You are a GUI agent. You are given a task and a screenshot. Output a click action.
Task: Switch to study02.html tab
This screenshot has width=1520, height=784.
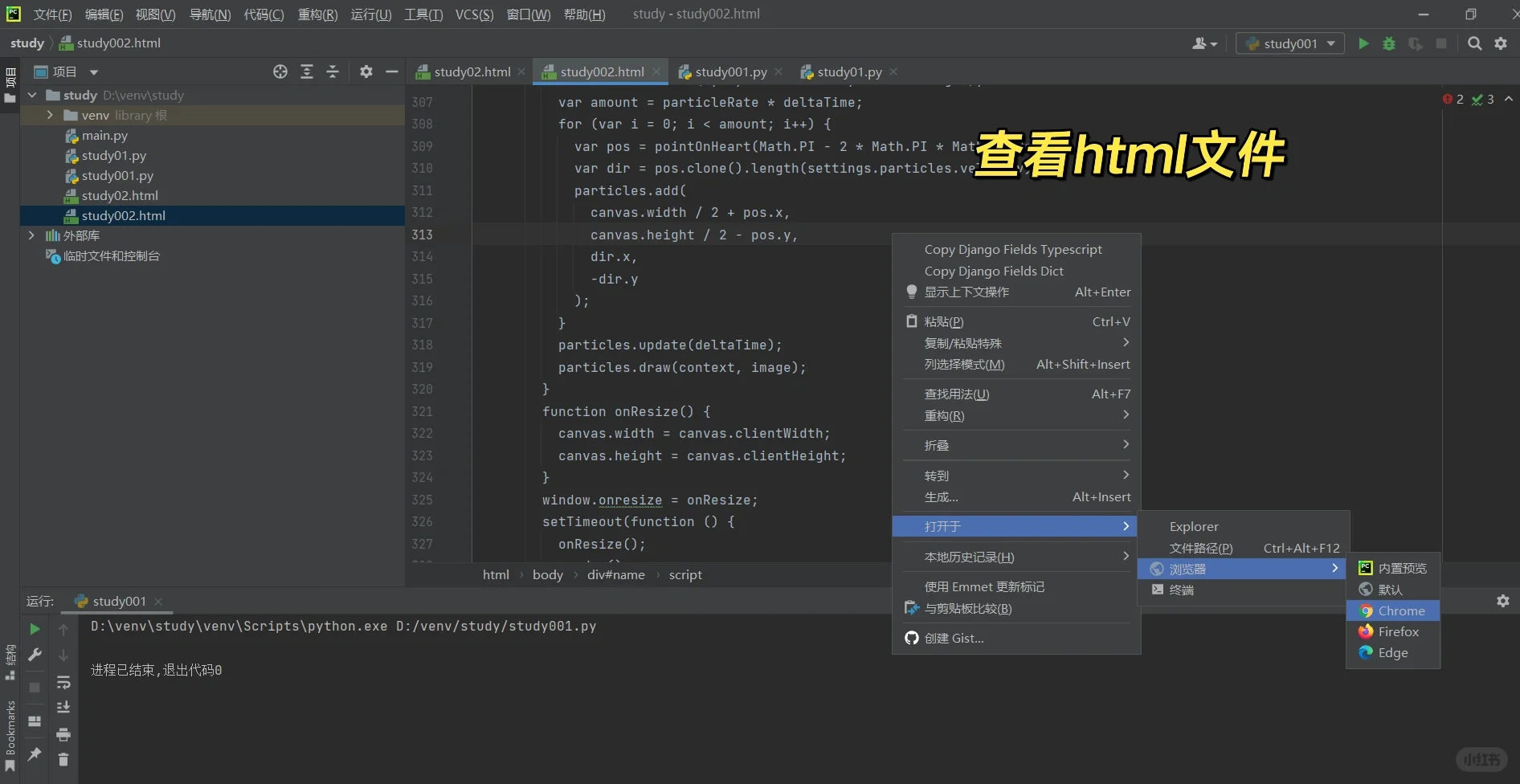(472, 71)
